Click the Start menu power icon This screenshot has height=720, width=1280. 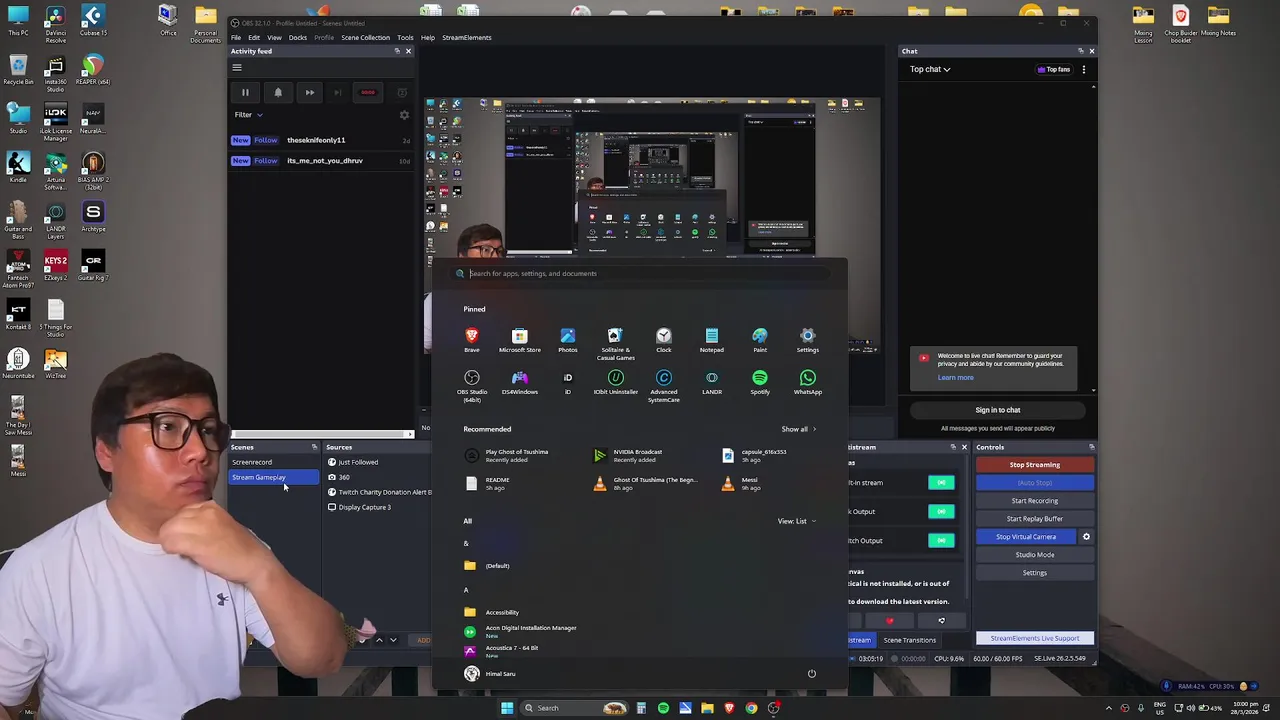[812, 674]
